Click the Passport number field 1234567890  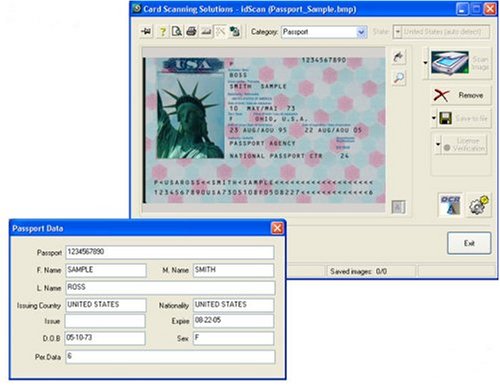[x=170, y=252]
